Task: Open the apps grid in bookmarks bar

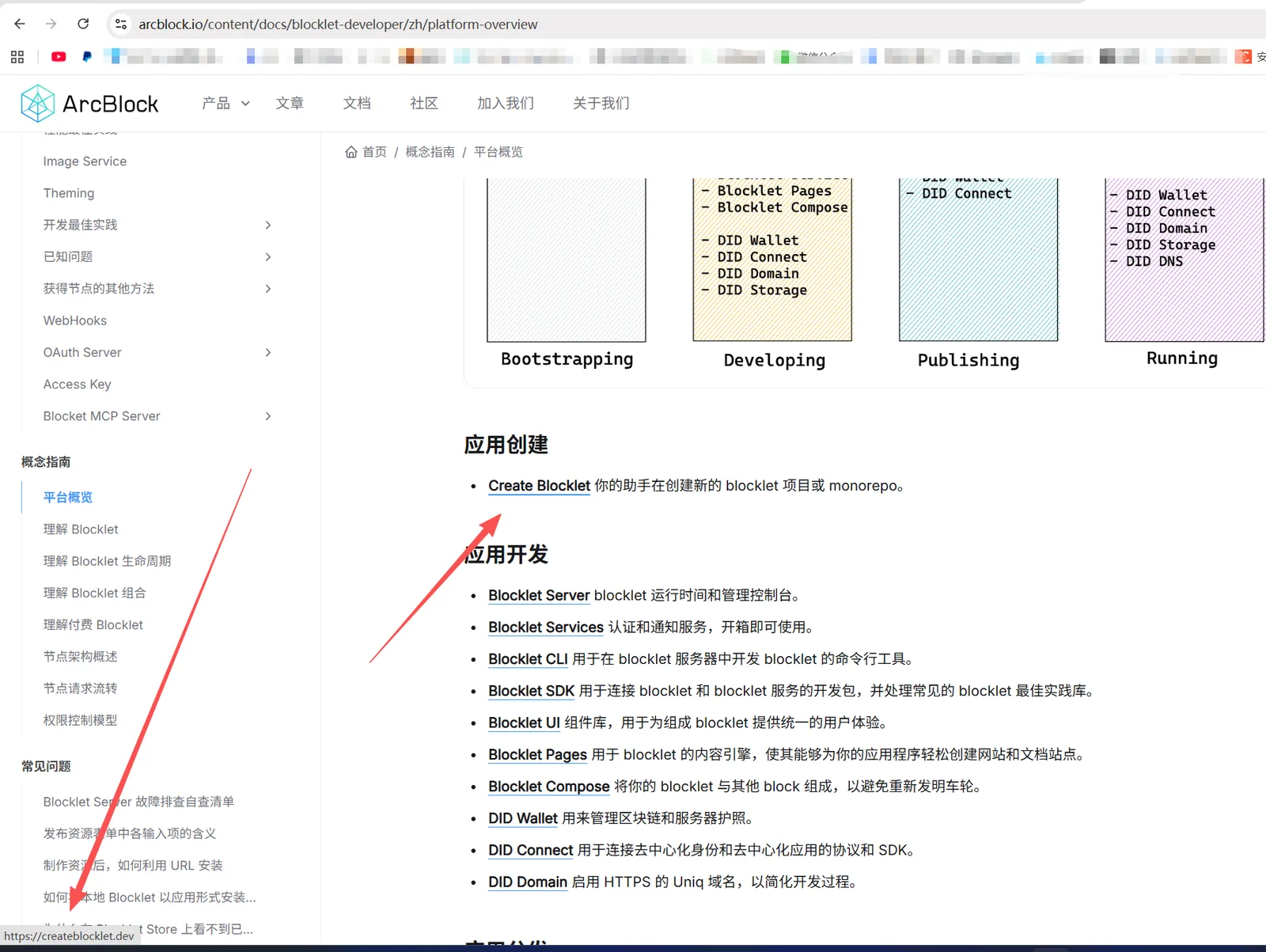Action: coord(17,57)
